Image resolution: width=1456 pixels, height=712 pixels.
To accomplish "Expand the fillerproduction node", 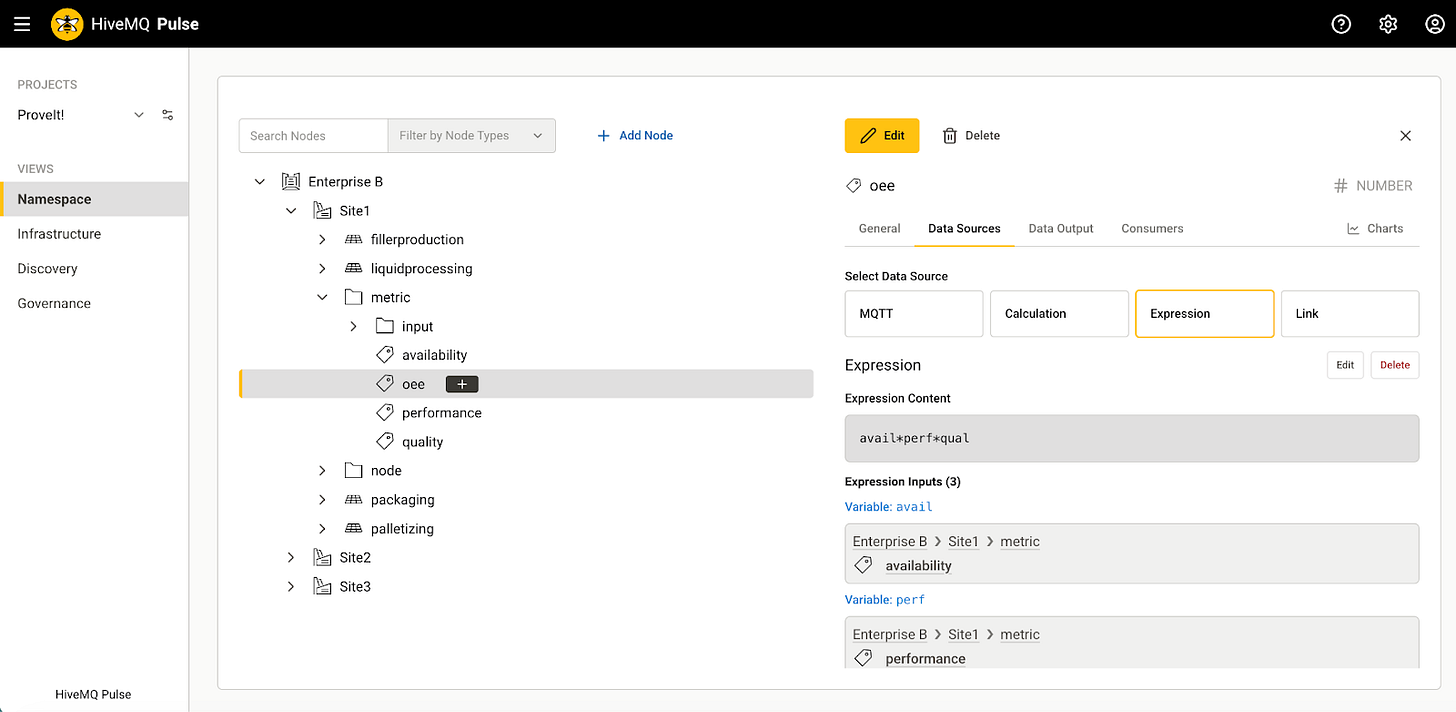I will point(322,240).
